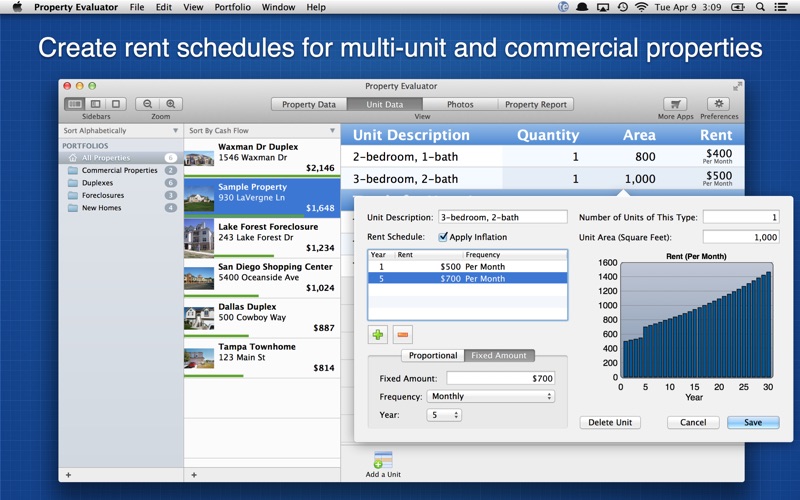Select Dallas Duplex property

coord(262,317)
